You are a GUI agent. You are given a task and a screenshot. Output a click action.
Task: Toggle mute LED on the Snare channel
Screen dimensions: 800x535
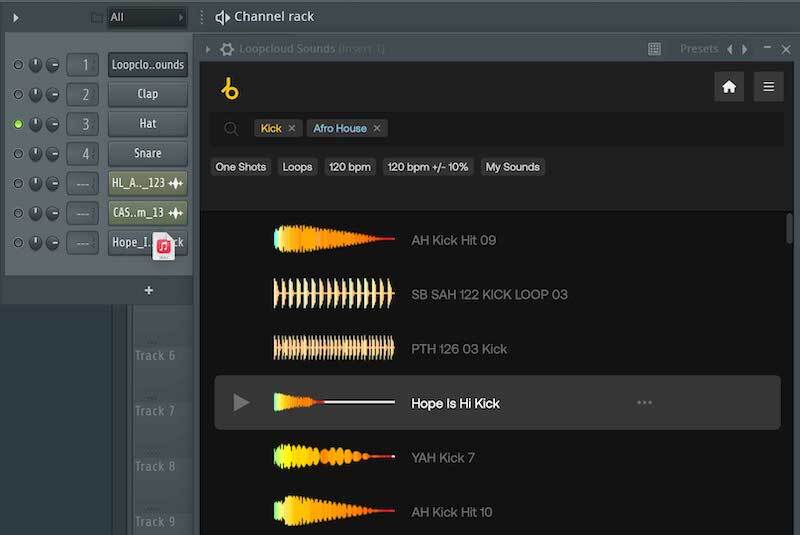click(x=18, y=154)
